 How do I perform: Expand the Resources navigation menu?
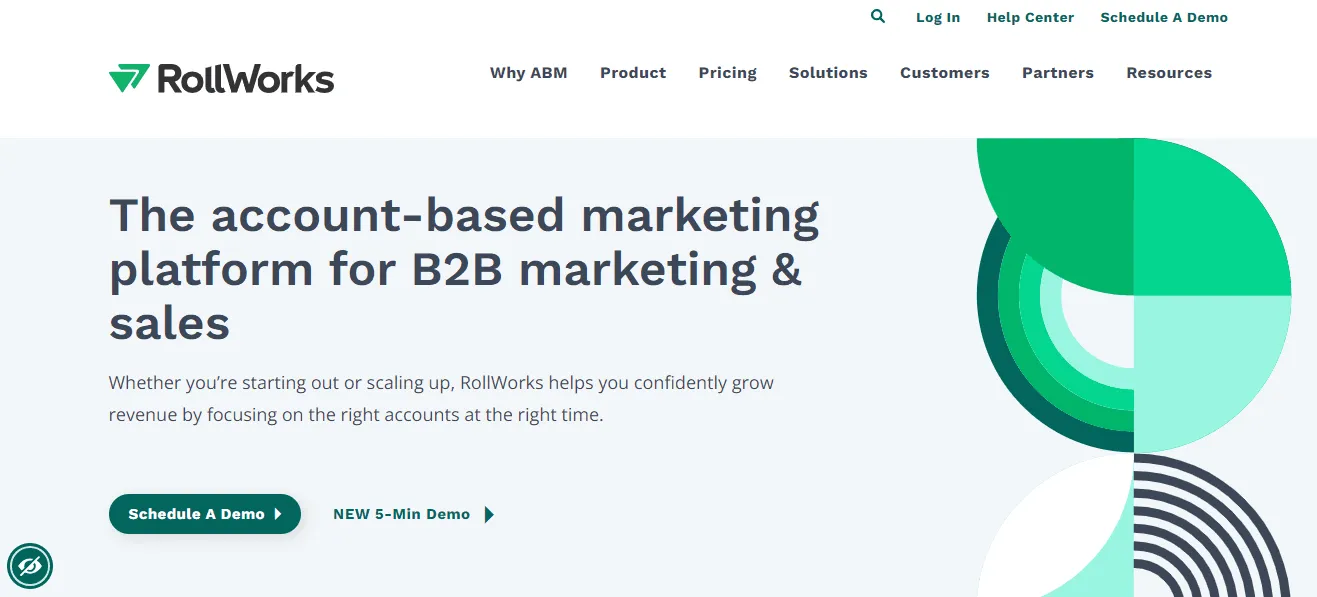[x=1168, y=72]
